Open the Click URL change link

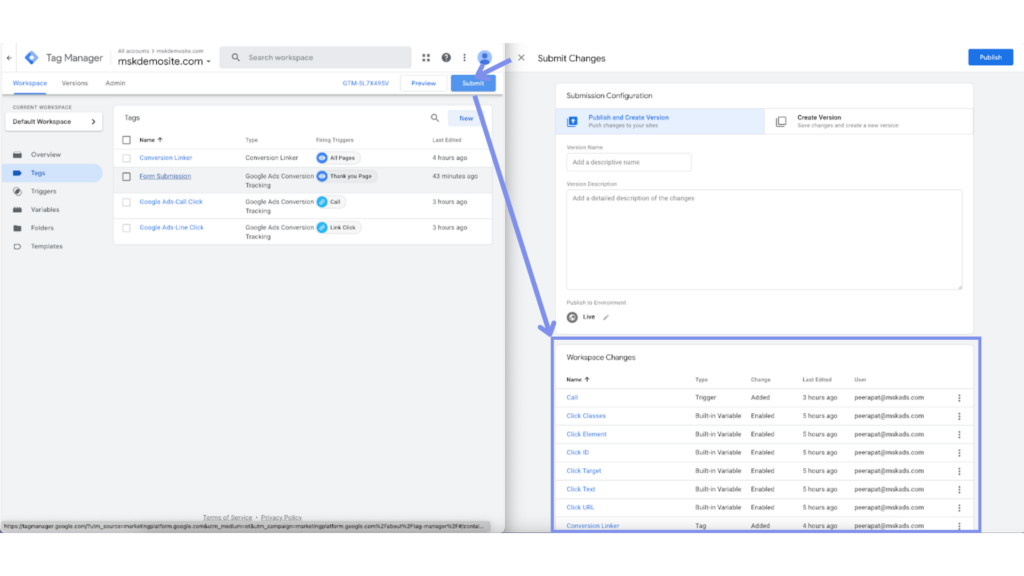coord(580,507)
